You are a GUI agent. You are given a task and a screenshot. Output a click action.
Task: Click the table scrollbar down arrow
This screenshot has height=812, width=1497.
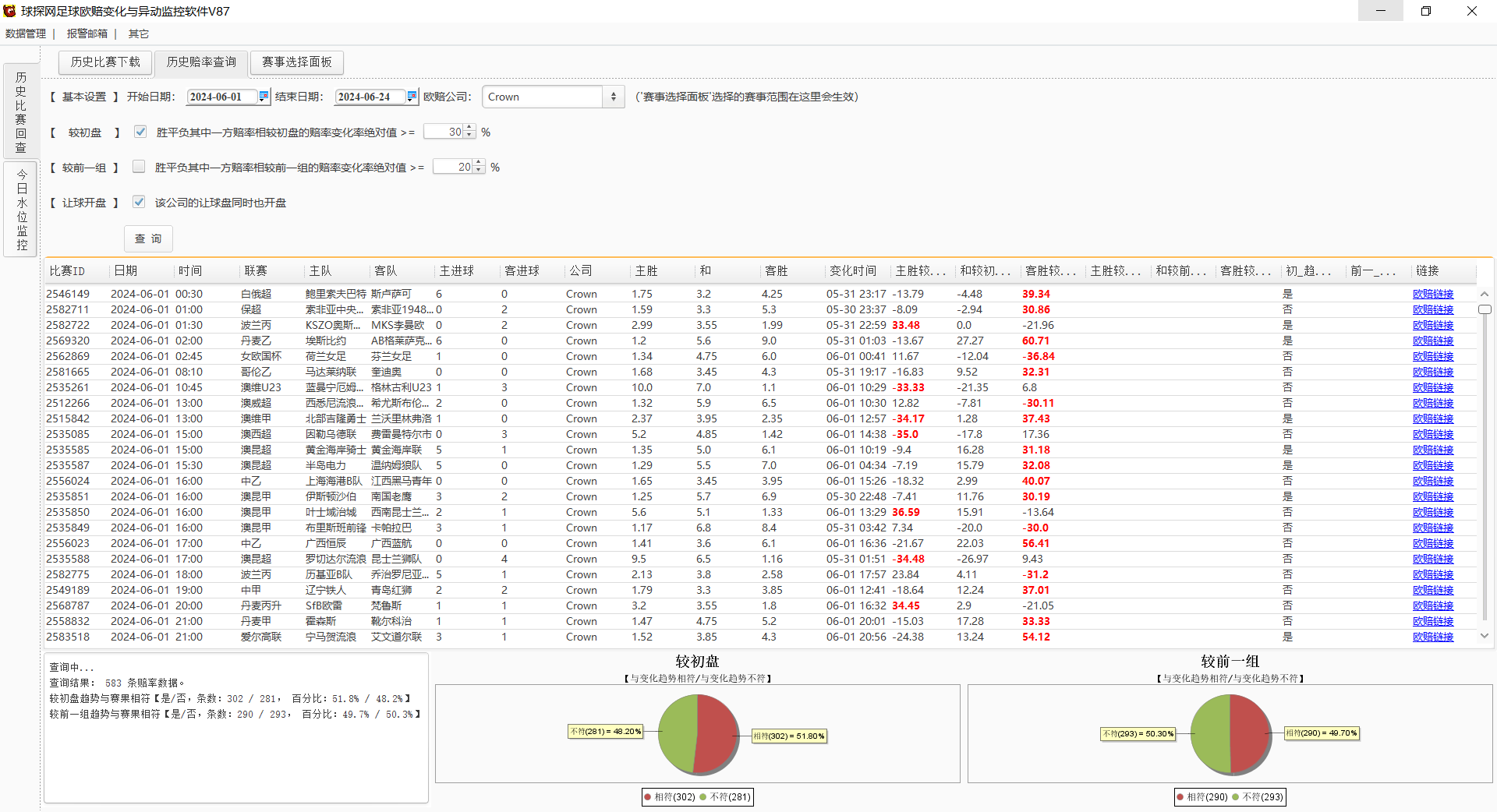tap(1485, 636)
